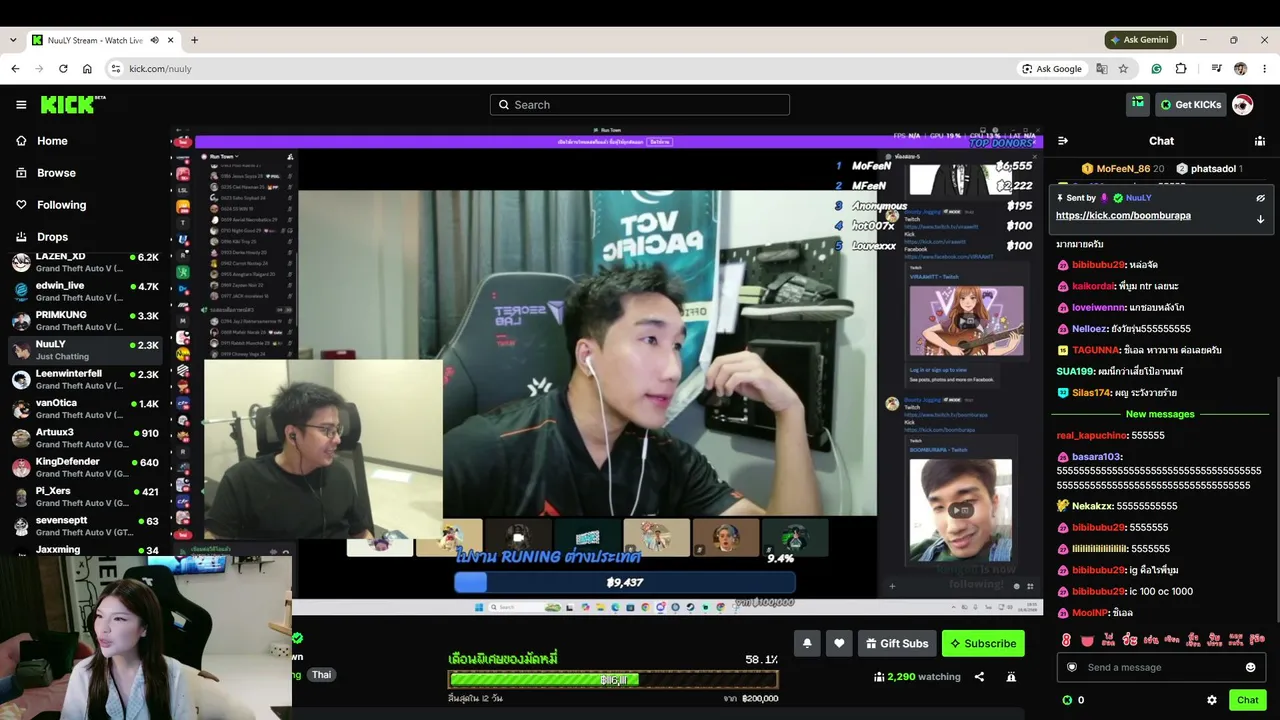Open the Kick user profile avatar menu

(1243, 105)
